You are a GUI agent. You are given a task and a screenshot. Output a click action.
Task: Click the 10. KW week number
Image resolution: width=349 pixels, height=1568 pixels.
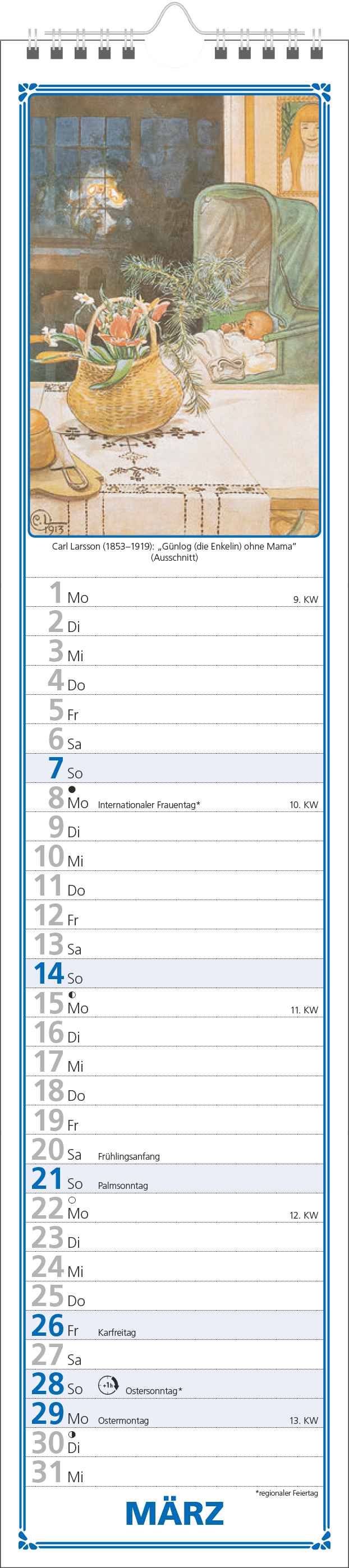point(304,805)
